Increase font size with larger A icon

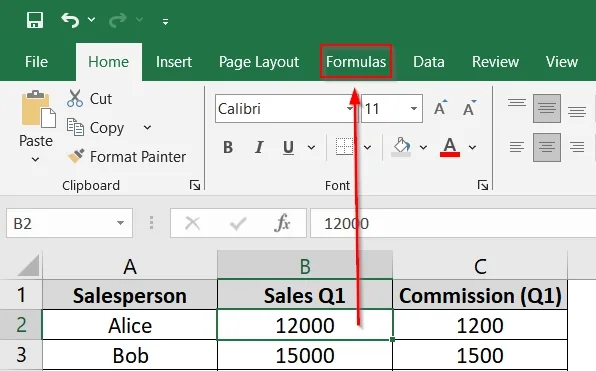click(441, 108)
